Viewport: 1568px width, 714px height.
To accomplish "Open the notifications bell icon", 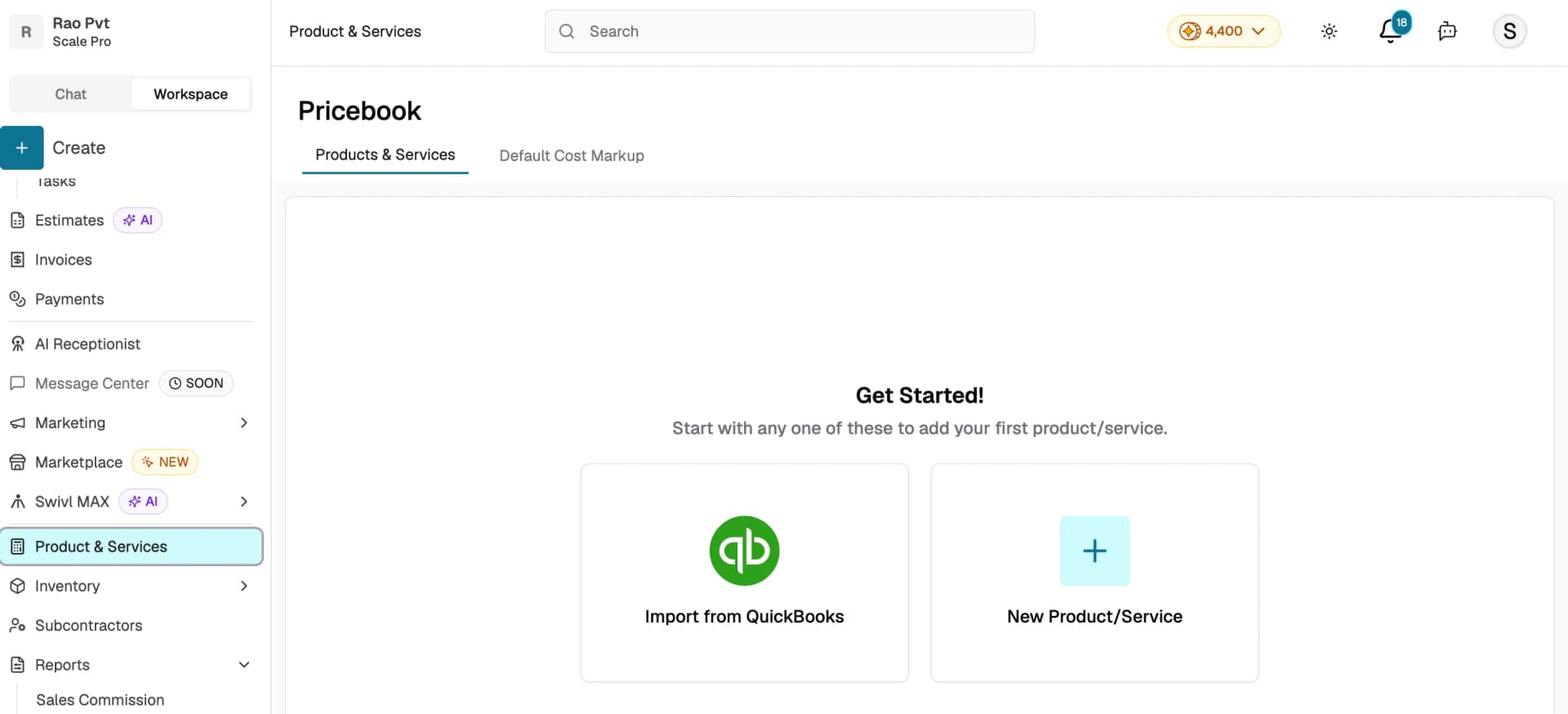I will pos(1390,31).
